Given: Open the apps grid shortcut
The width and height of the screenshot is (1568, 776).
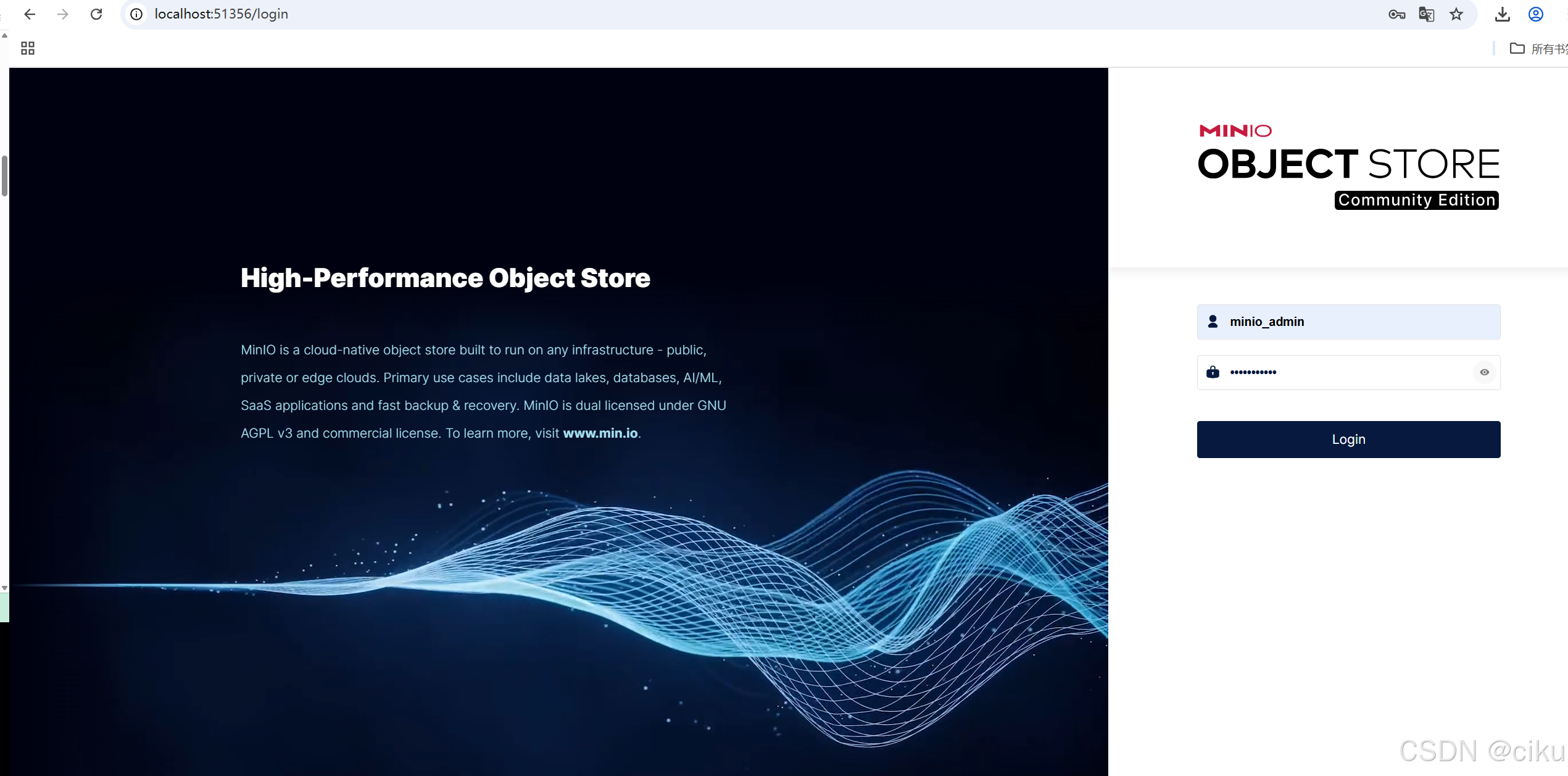Looking at the screenshot, I should [28, 48].
